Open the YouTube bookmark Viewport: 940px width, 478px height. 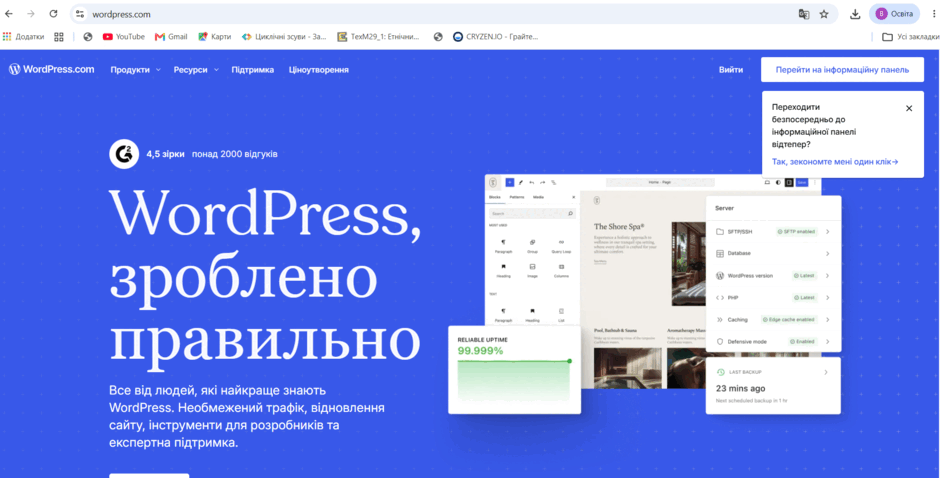coord(123,37)
